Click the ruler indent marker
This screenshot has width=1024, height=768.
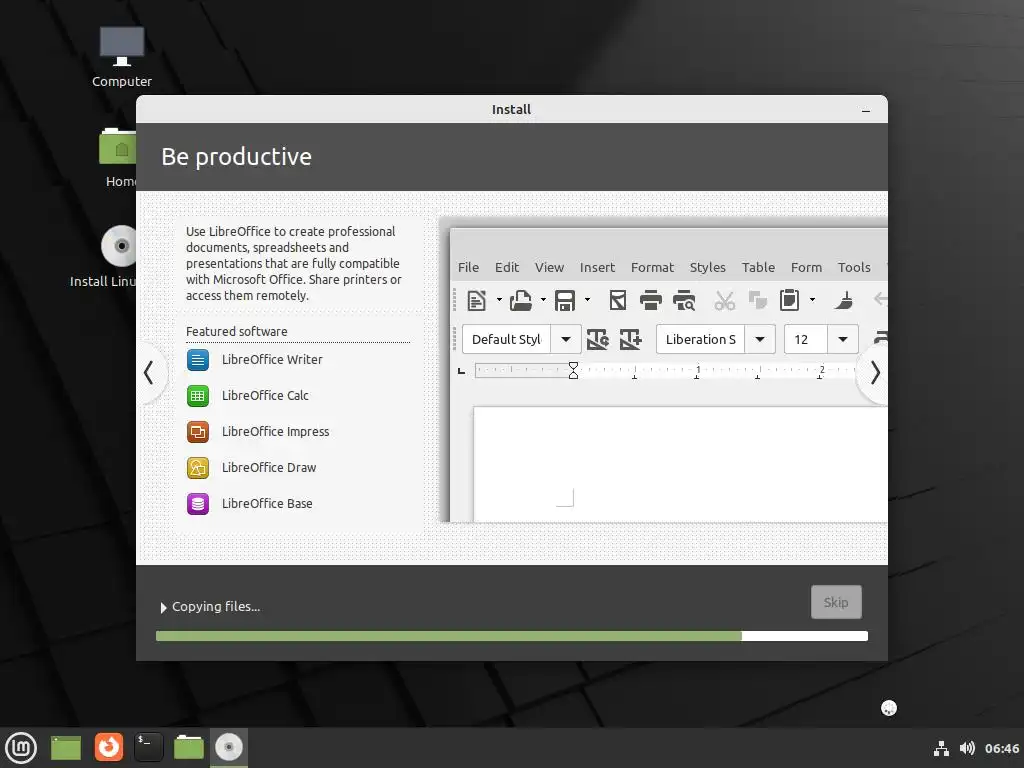click(x=573, y=370)
